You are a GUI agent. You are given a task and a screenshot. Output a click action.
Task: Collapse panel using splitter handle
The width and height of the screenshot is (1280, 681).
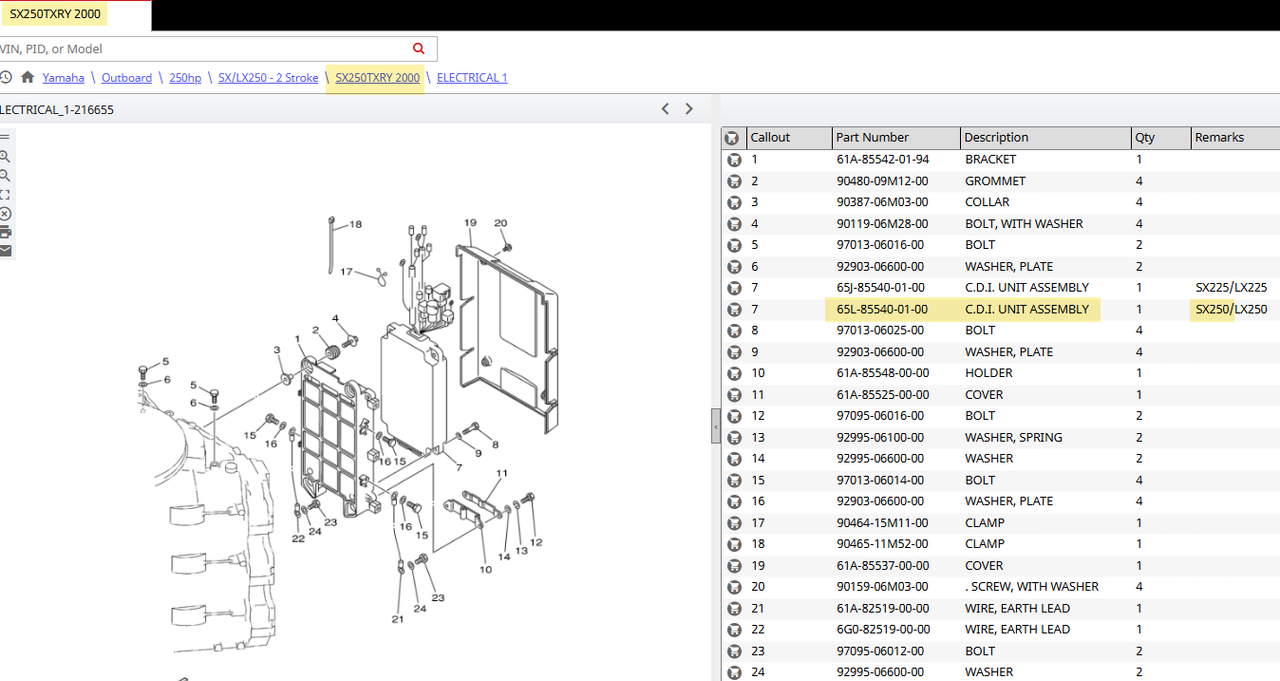click(716, 426)
